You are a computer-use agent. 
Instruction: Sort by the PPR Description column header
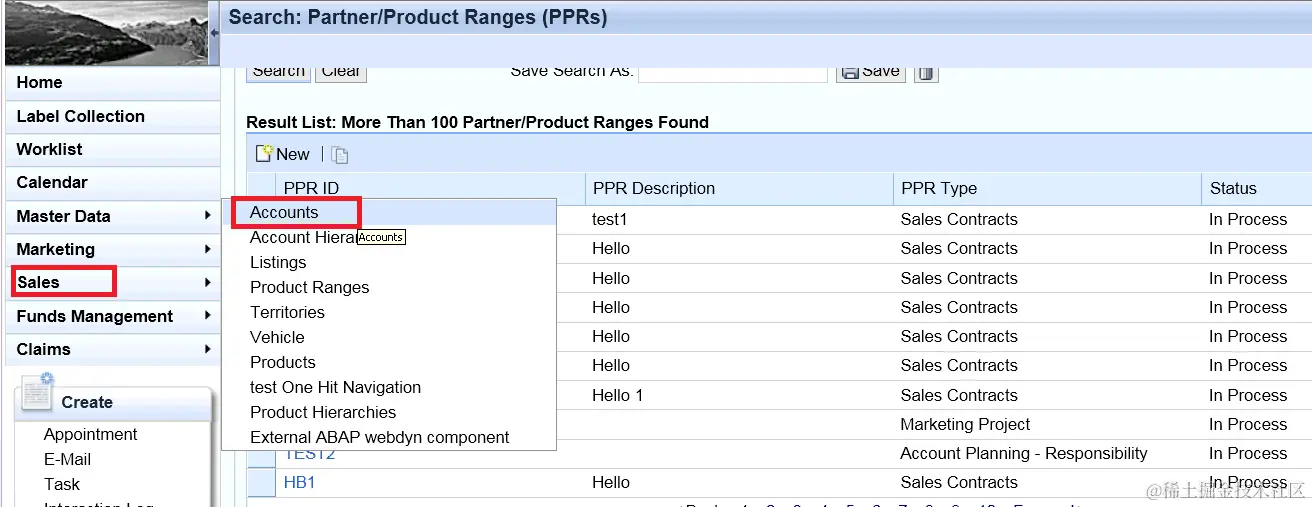[x=653, y=188]
